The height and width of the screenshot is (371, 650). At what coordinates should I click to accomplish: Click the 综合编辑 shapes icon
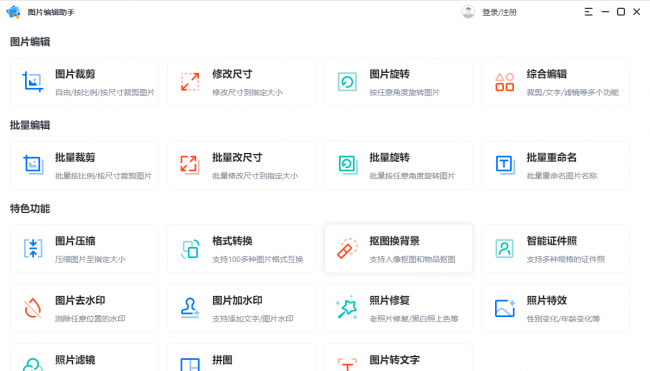click(504, 82)
